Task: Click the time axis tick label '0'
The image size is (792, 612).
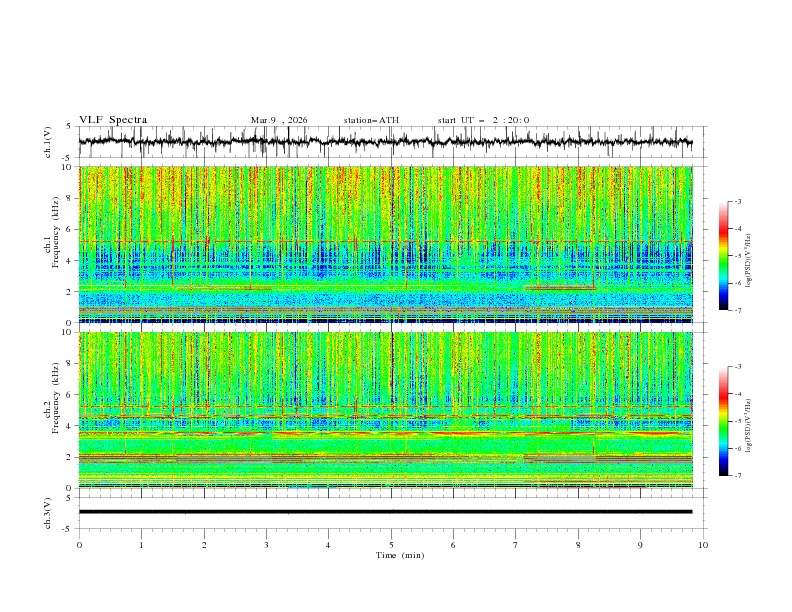Action: [79, 545]
